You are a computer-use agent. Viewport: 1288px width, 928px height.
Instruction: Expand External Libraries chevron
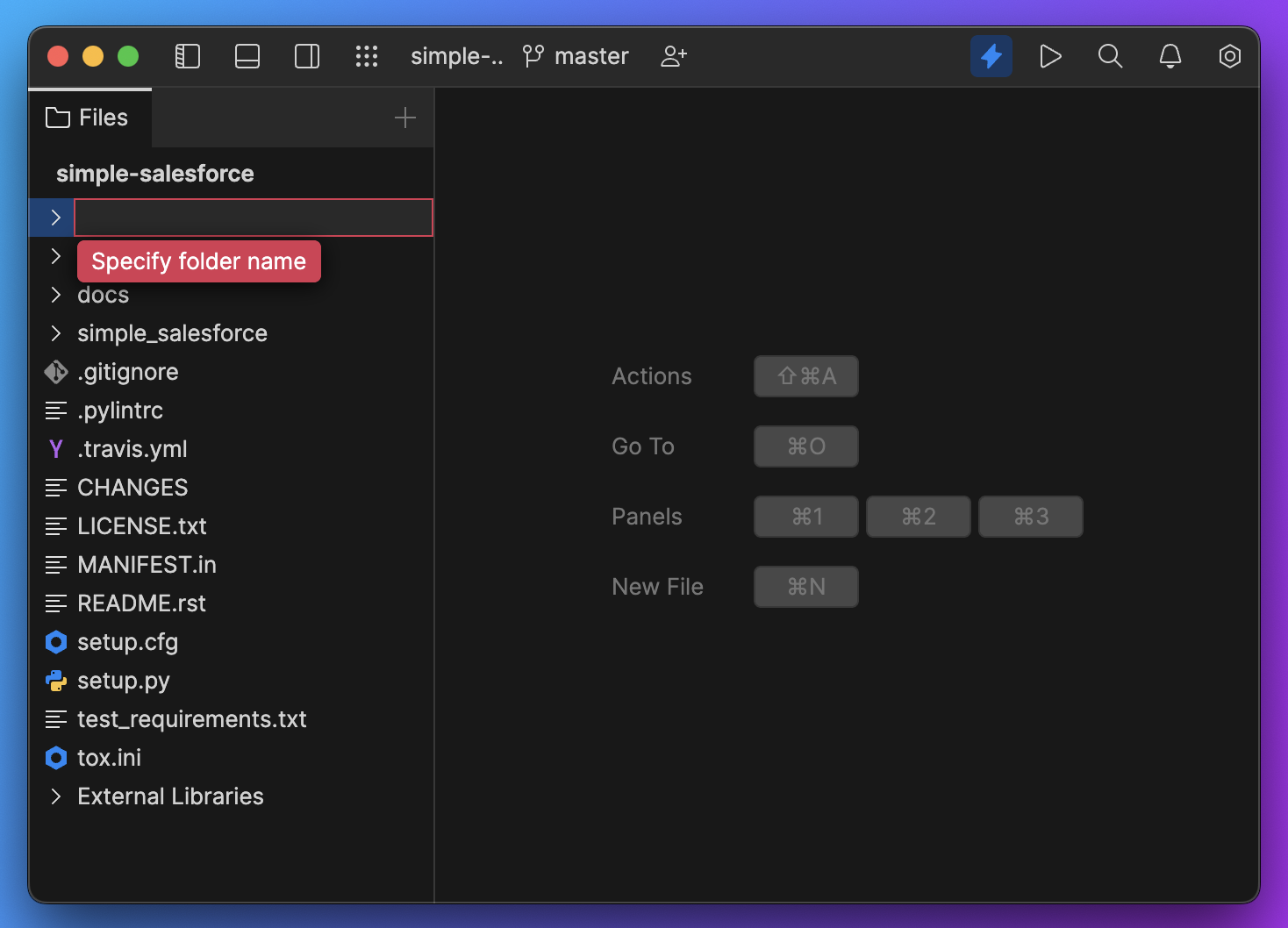[x=56, y=796]
